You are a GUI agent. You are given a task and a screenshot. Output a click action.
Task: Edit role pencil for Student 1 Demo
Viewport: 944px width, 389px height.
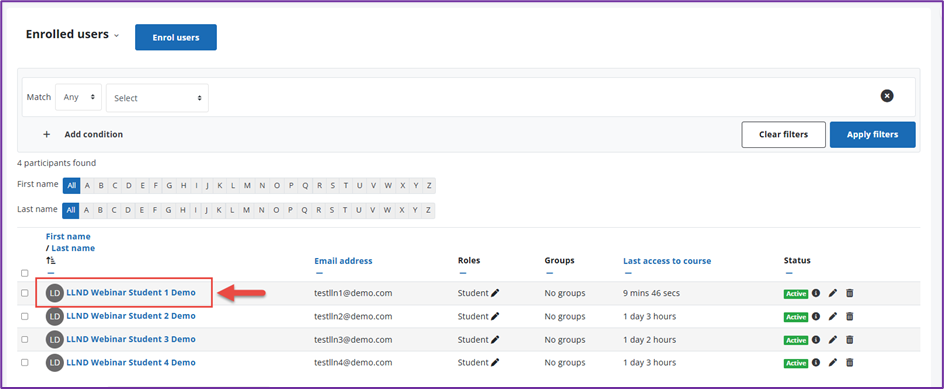coord(495,293)
